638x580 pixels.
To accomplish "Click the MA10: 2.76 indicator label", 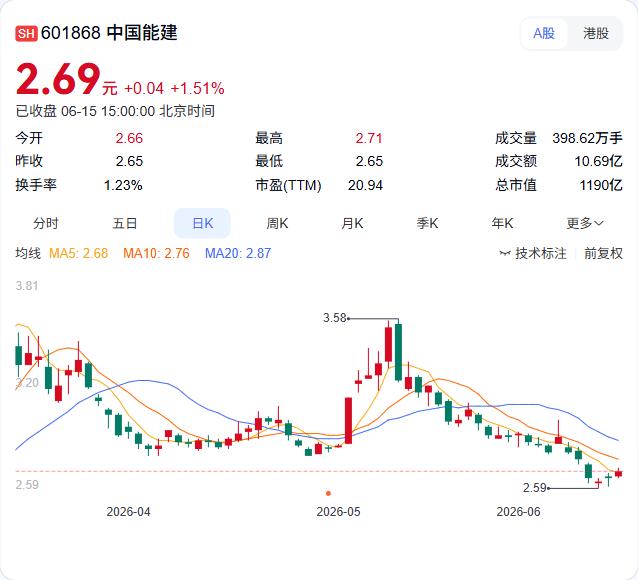I will (x=156, y=253).
